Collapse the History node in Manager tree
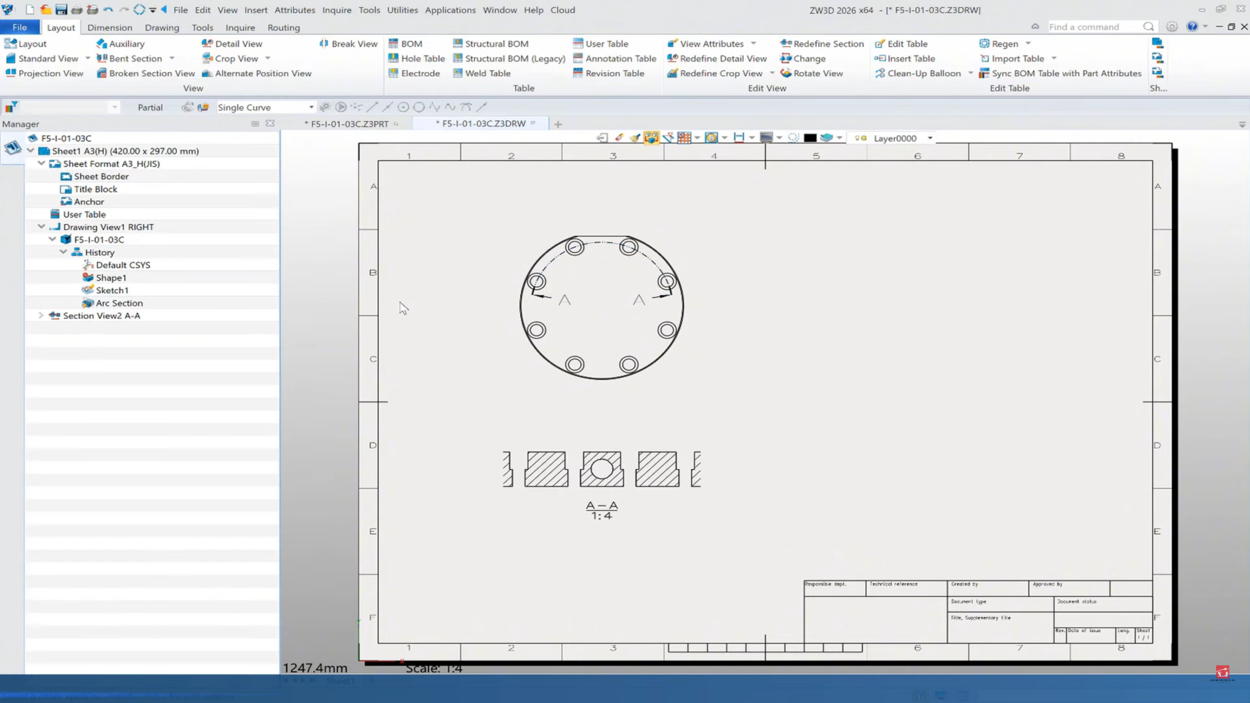 (64, 253)
